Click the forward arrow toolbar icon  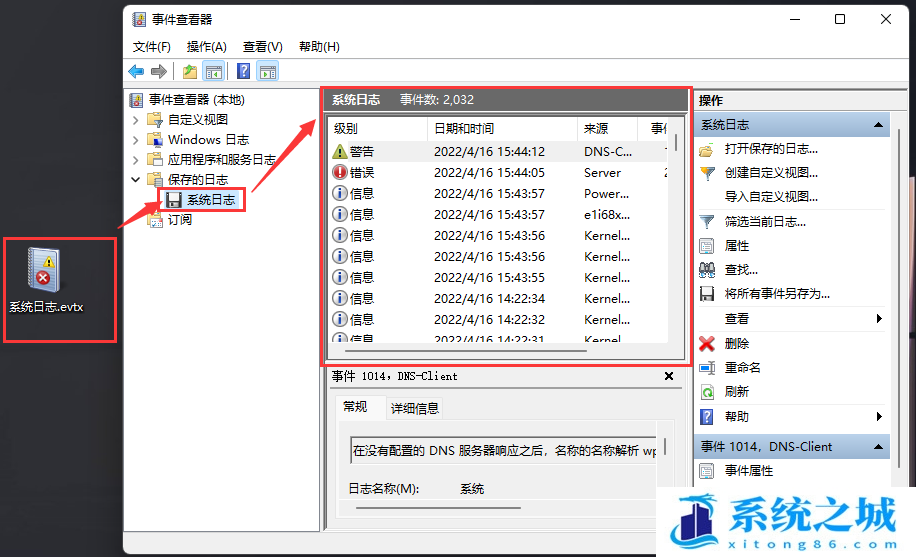(x=158, y=71)
